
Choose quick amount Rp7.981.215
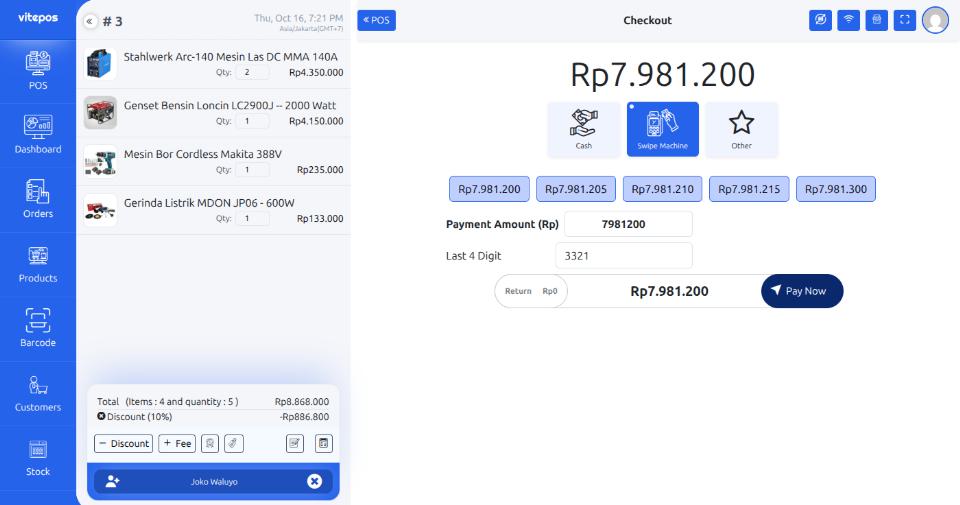pos(749,189)
